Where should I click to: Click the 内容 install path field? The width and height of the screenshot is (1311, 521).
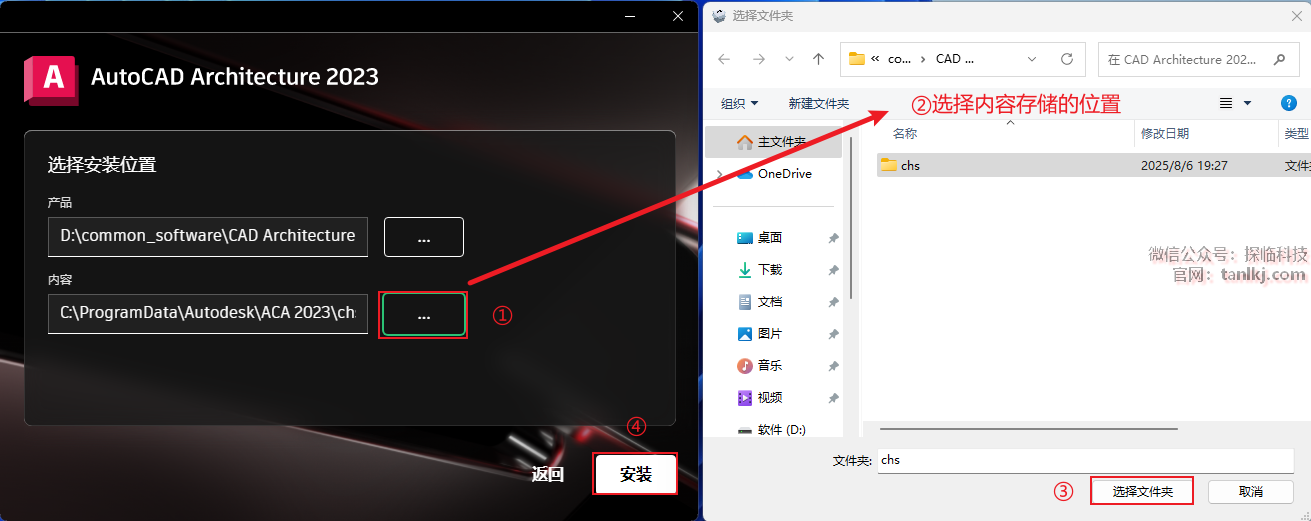[208, 313]
